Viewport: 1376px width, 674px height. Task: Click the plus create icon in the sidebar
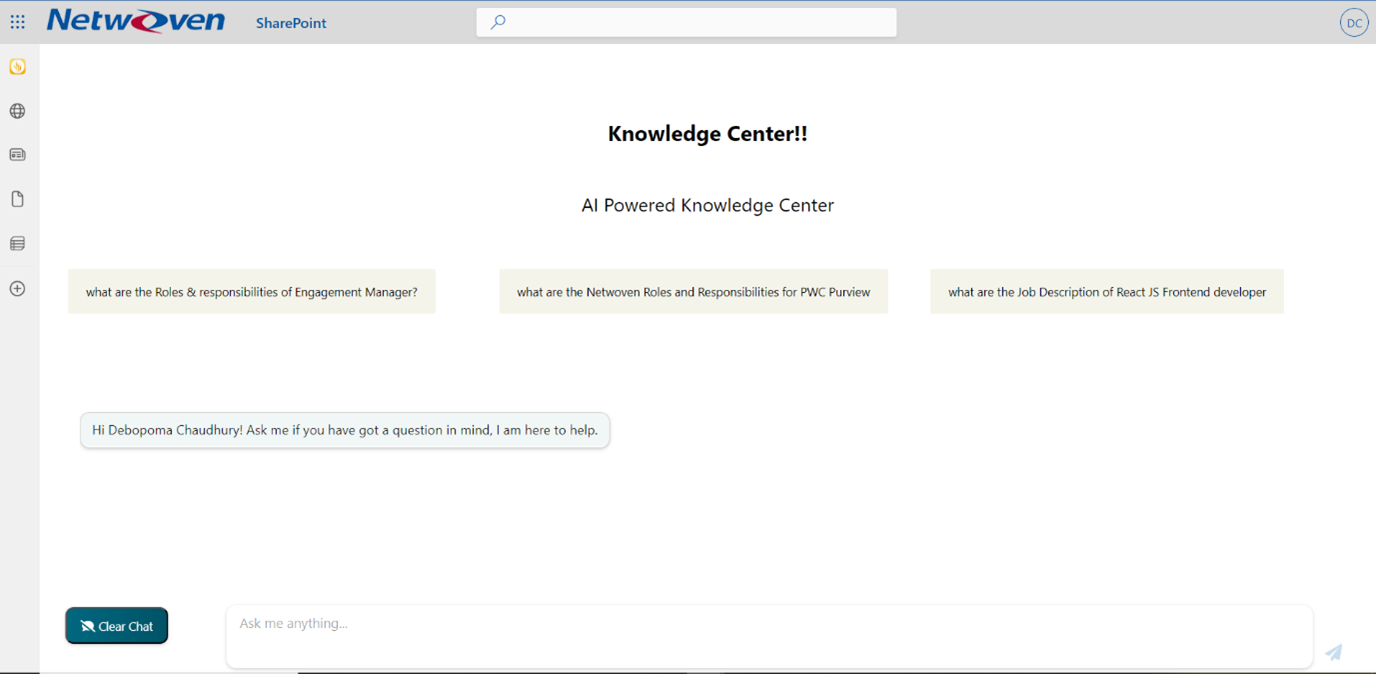coord(17,288)
